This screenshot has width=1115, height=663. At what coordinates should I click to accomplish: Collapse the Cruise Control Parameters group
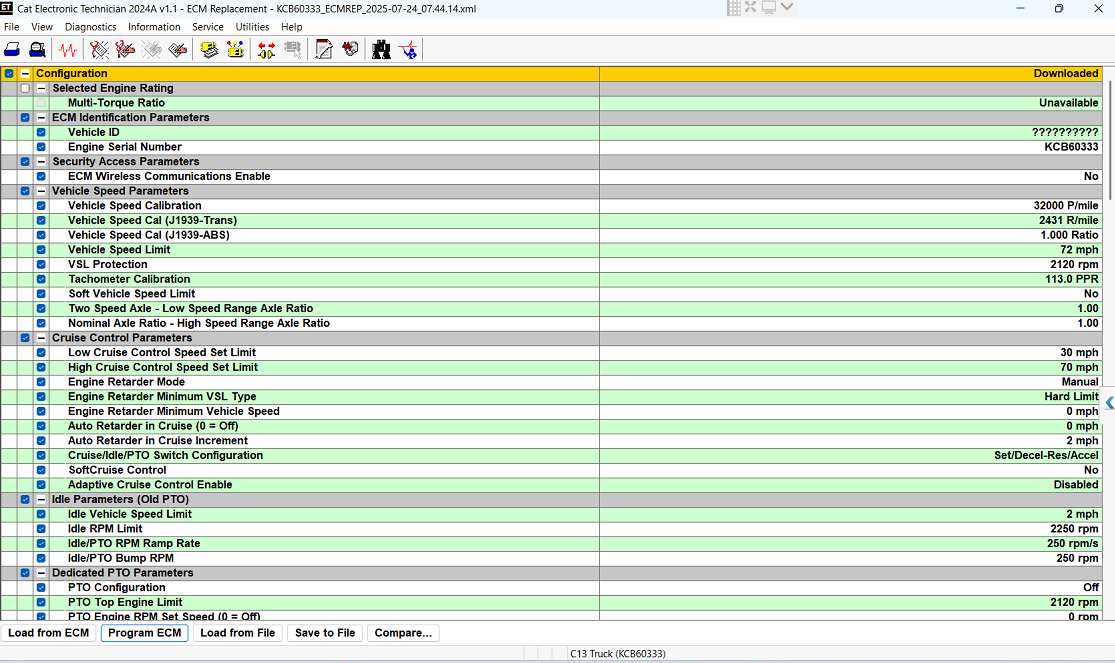(41, 338)
